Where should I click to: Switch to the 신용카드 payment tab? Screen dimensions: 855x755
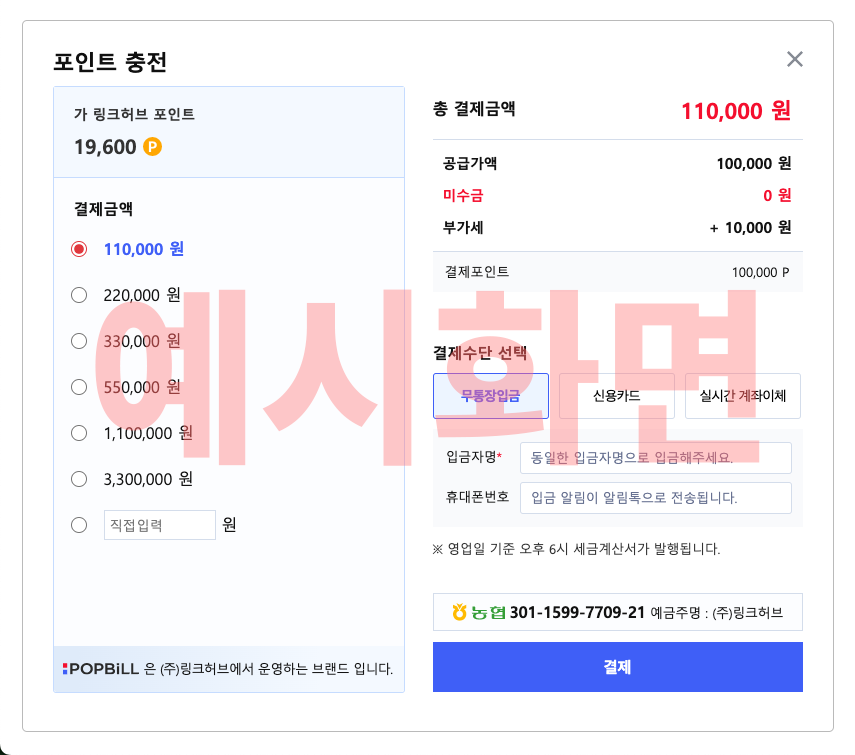617,396
